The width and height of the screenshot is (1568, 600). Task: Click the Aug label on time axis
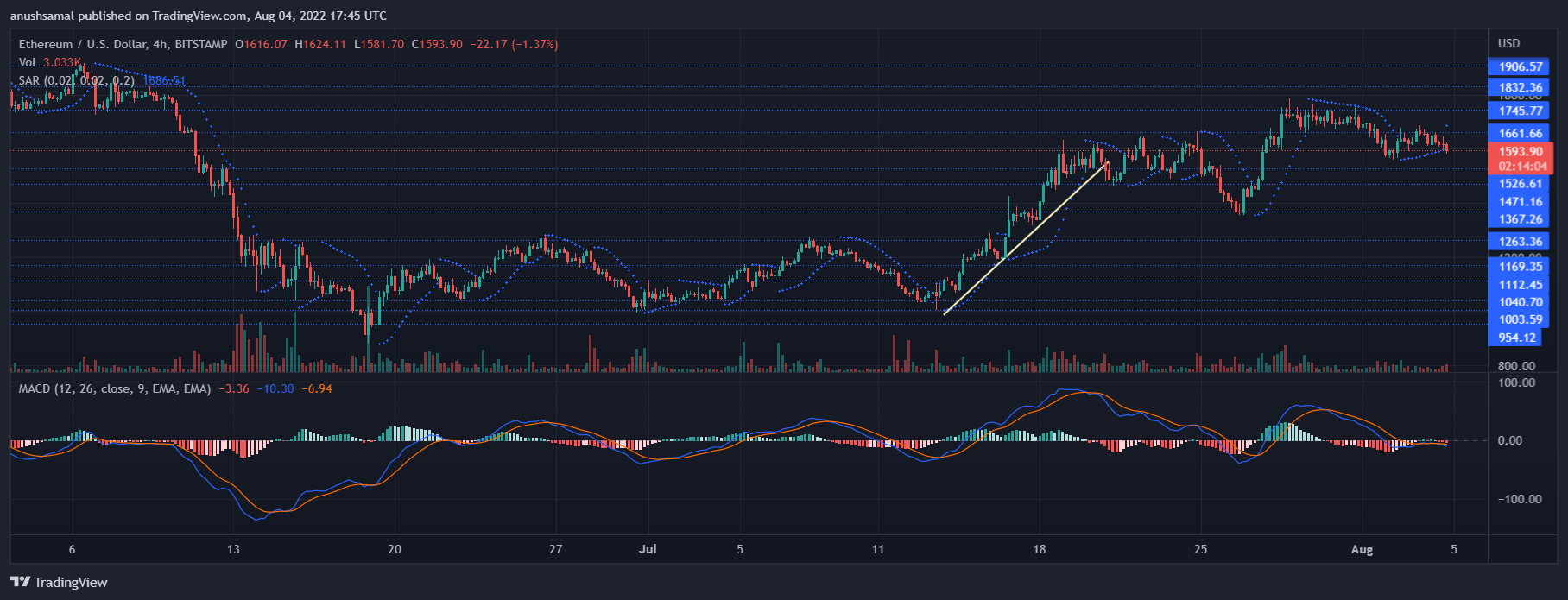click(1362, 549)
